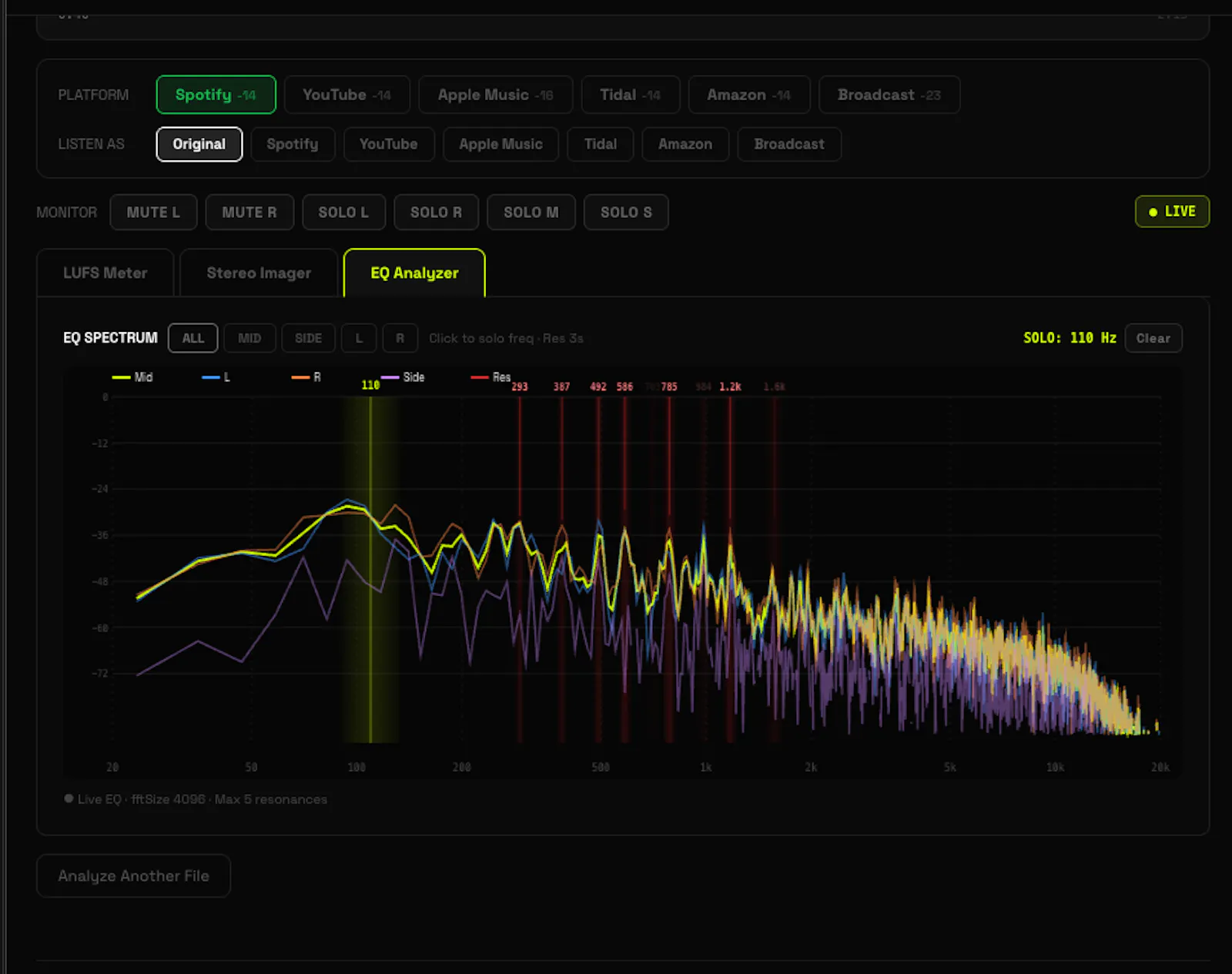Viewport: 1232px width, 974px height.
Task: Click the orange R legend swatch
Action: [301, 377]
